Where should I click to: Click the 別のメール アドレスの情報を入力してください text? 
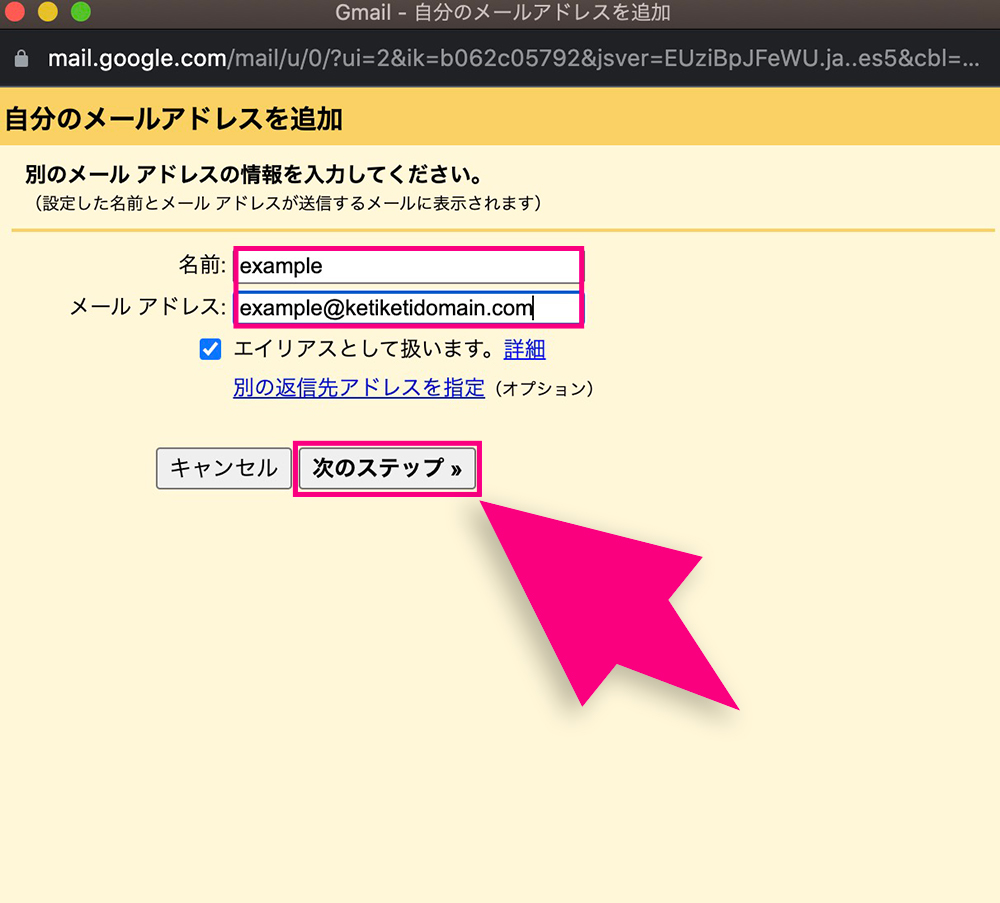pos(254,174)
